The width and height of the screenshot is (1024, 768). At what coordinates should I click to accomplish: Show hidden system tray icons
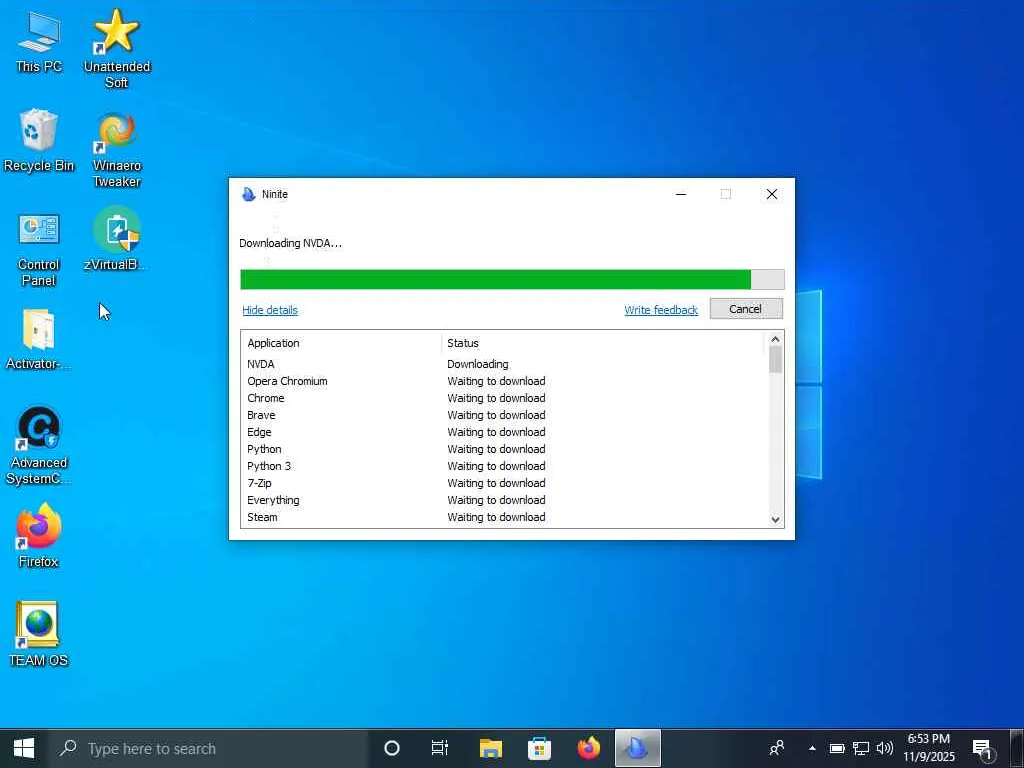812,748
